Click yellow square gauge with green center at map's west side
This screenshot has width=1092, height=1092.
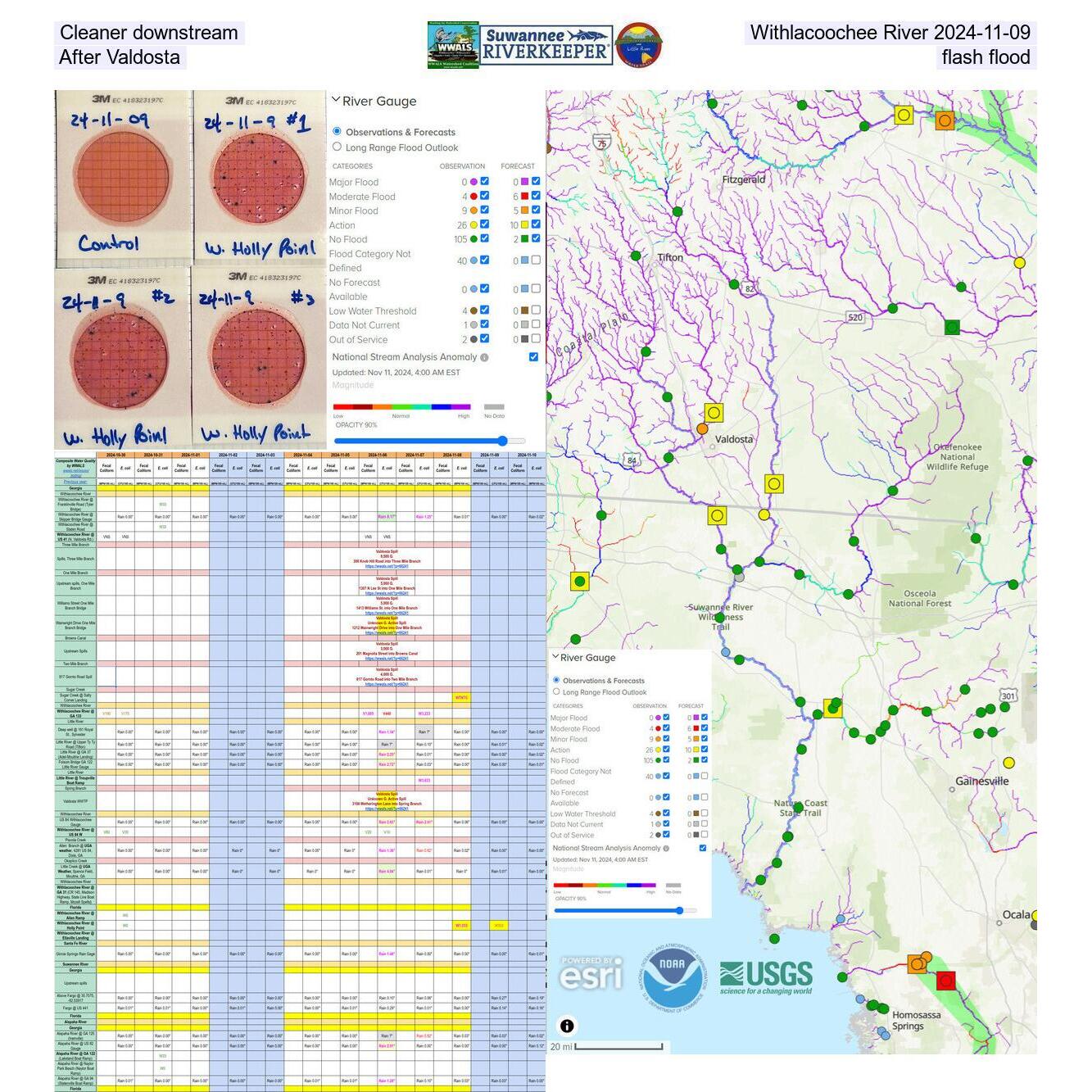580,582
